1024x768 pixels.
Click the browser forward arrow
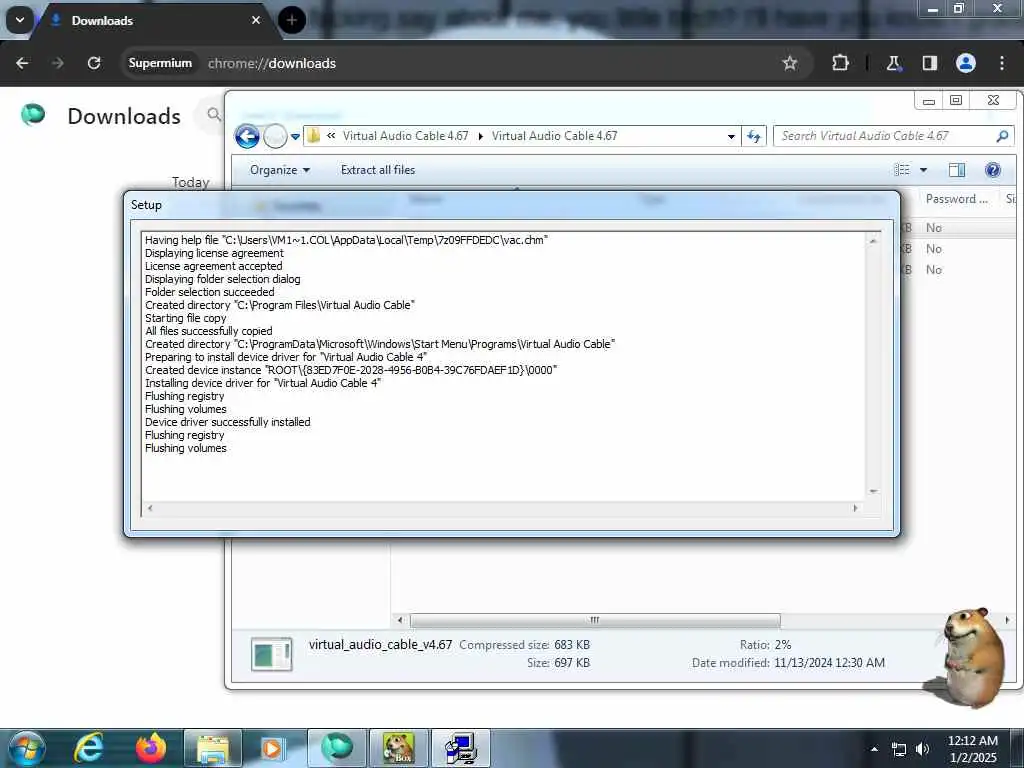57,63
